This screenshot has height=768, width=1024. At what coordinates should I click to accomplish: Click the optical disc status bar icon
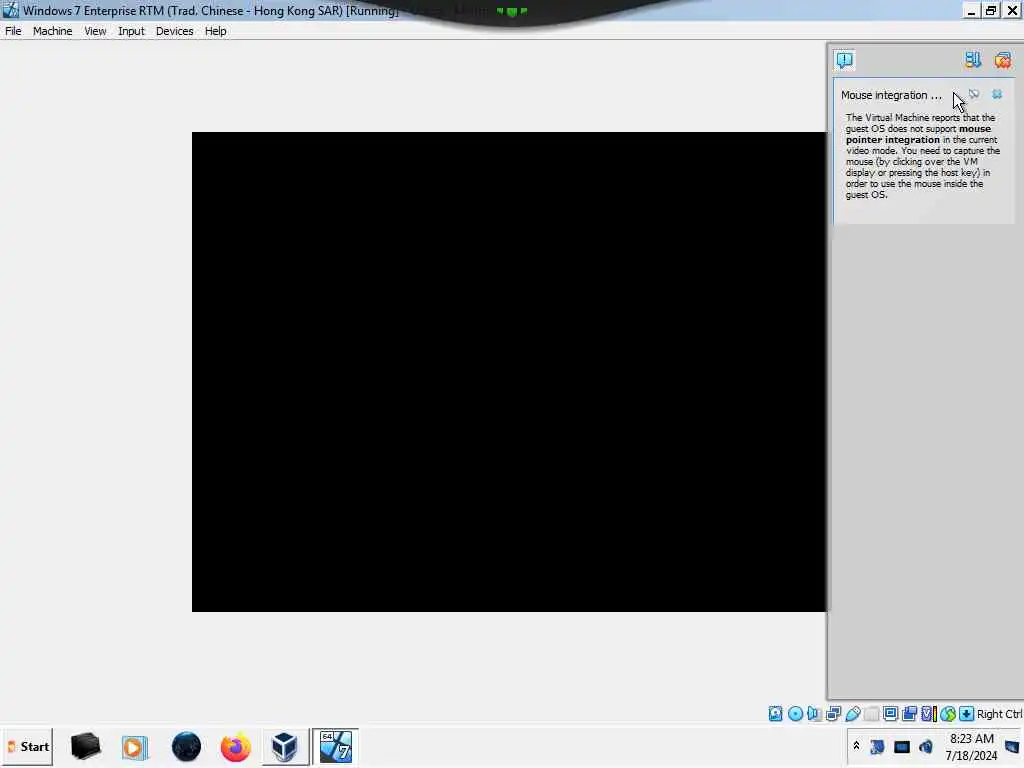tap(795, 714)
